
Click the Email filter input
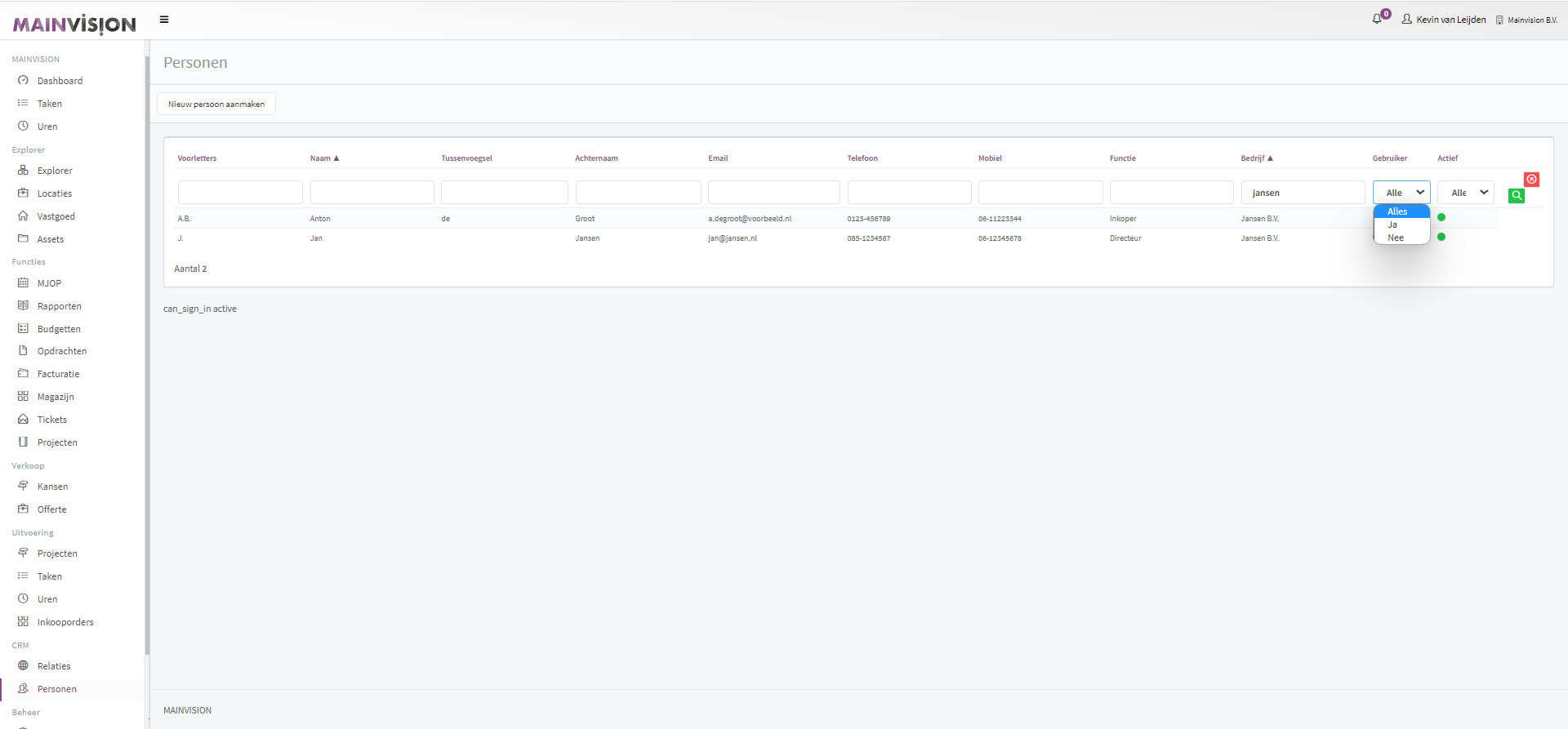[x=774, y=193]
